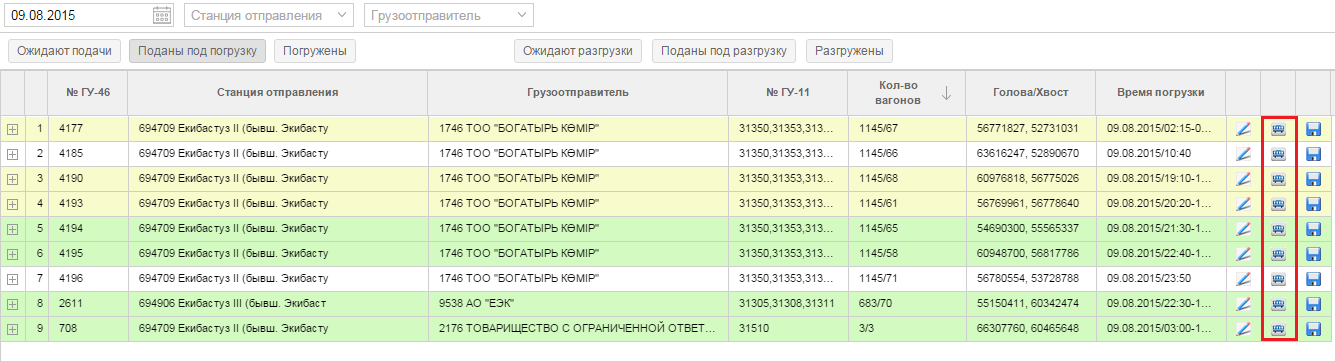
Task: Click the floppy disk save icon in row 4196
Action: pos(1313,279)
